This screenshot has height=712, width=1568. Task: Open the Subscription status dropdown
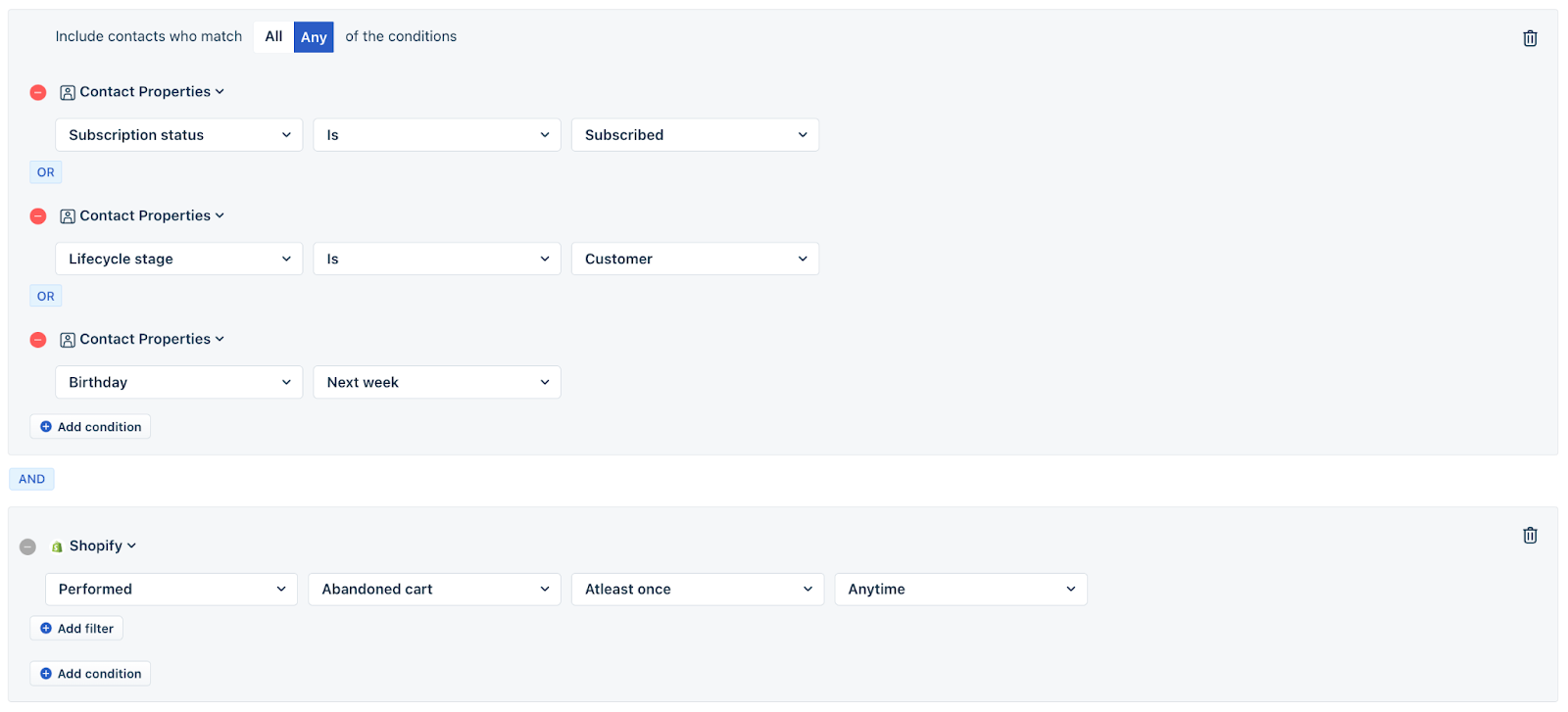pos(177,134)
